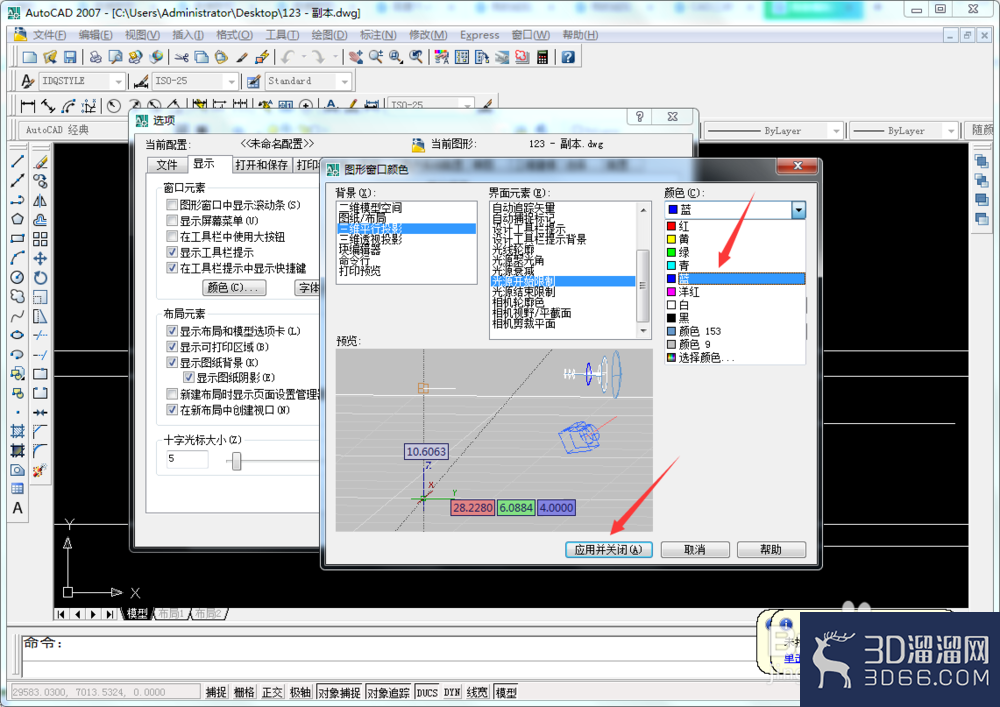Screen dimensions: 1000x707
Task: Click the Calculator icon in toolbar
Action: [x=542, y=57]
